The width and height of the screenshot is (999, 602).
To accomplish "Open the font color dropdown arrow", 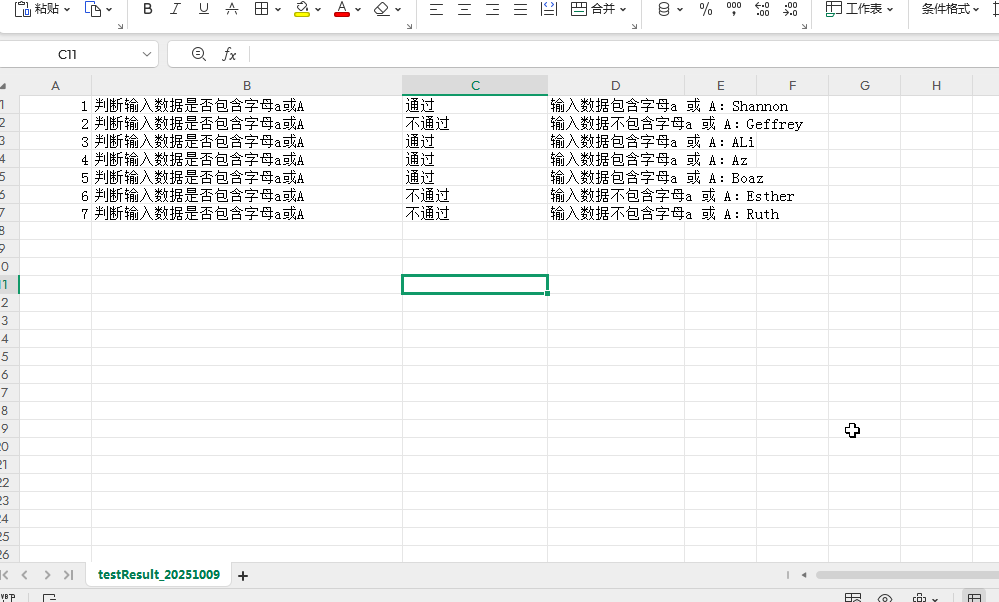I will tap(358, 10).
